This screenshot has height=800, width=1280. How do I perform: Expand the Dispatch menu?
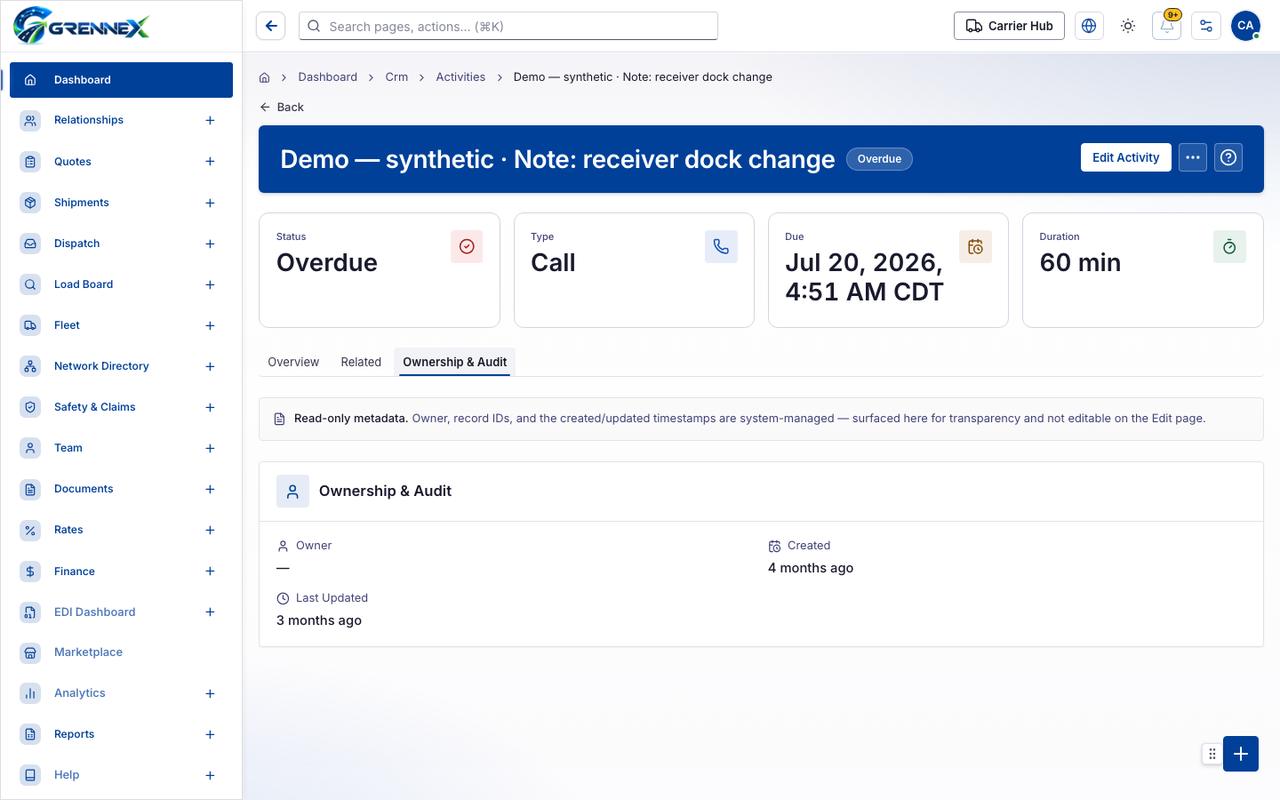pyautogui.click(x=210, y=243)
